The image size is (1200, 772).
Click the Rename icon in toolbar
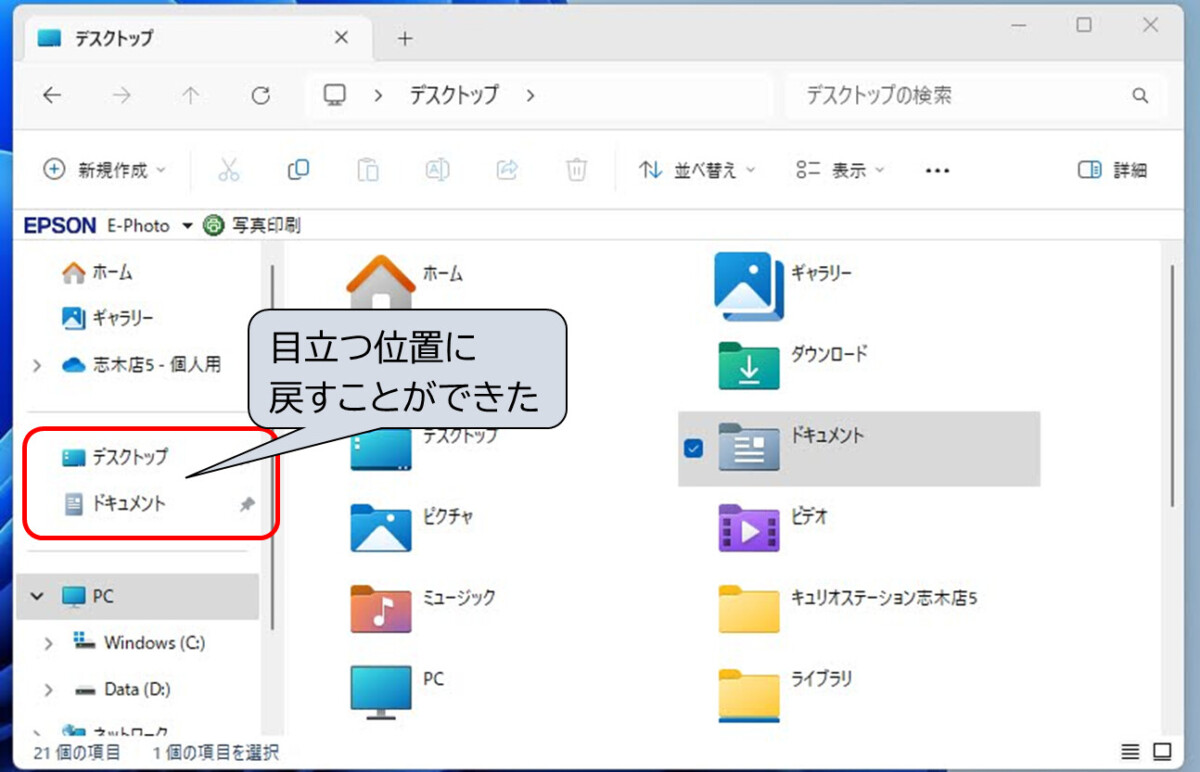[438, 170]
